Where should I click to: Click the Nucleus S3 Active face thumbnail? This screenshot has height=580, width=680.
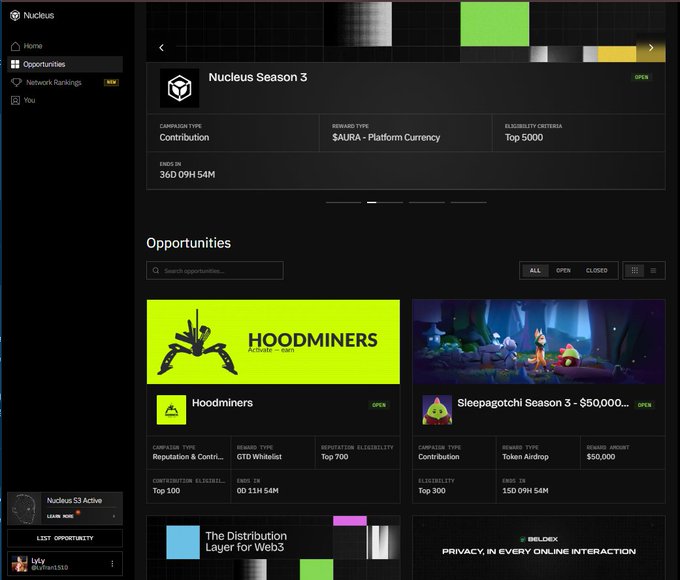coord(24,508)
